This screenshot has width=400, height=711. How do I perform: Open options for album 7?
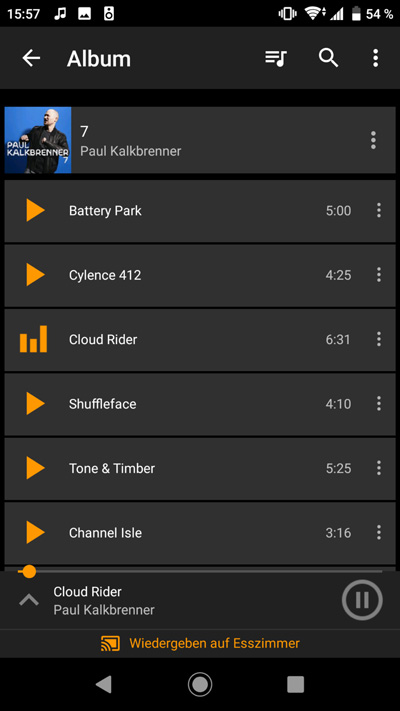pyautogui.click(x=373, y=140)
